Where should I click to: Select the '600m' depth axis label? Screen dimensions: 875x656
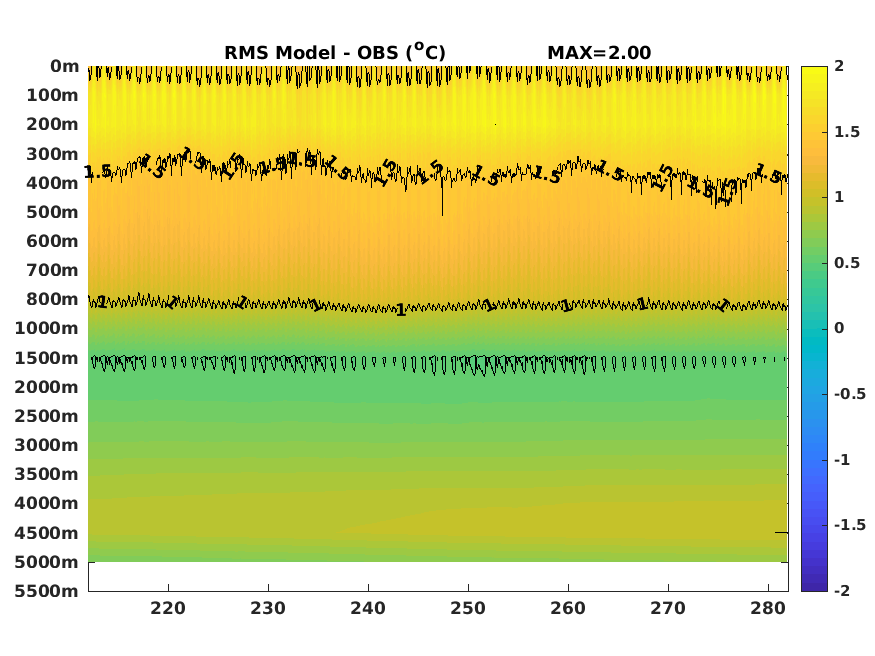[52, 241]
